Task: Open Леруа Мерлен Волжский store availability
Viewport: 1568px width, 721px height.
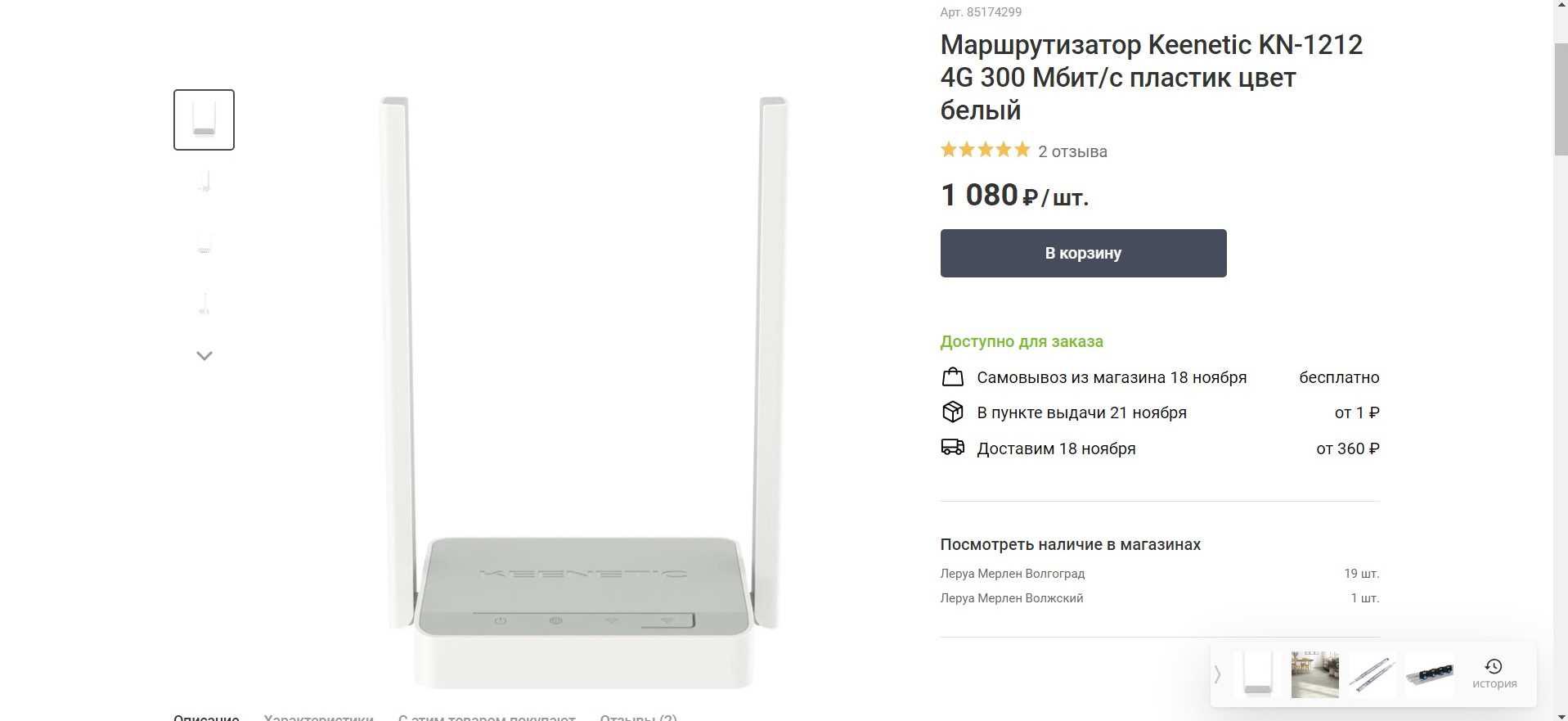Action: point(1011,598)
